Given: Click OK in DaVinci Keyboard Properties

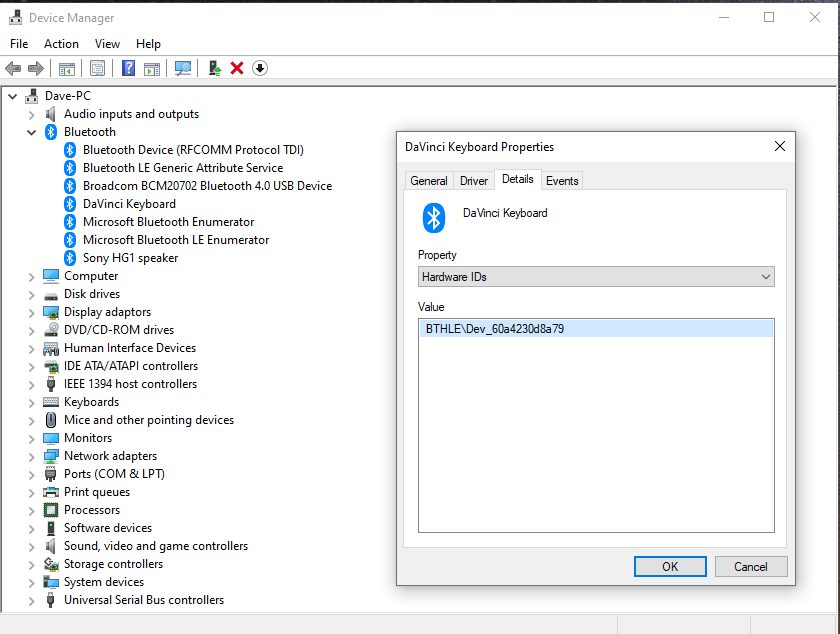Looking at the screenshot, I should 670,566.
